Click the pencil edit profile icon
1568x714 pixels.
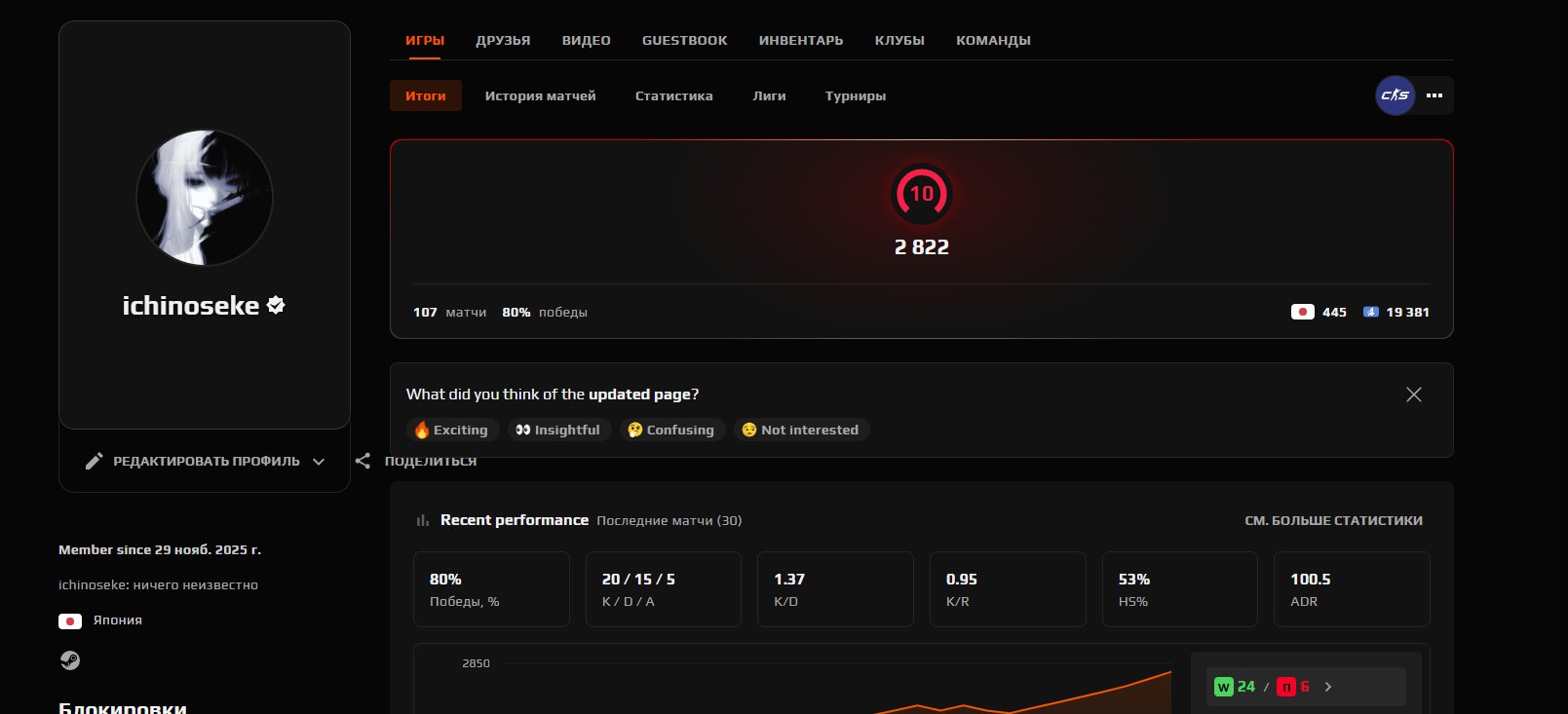click(x=94, y=461)
